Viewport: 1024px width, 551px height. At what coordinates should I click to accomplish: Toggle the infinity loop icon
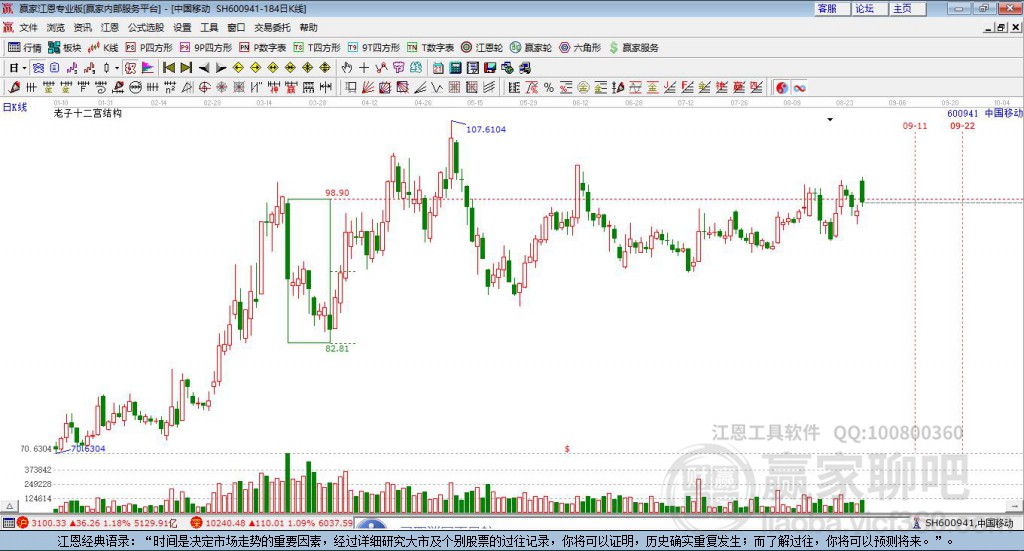click(x=800, y=87)
